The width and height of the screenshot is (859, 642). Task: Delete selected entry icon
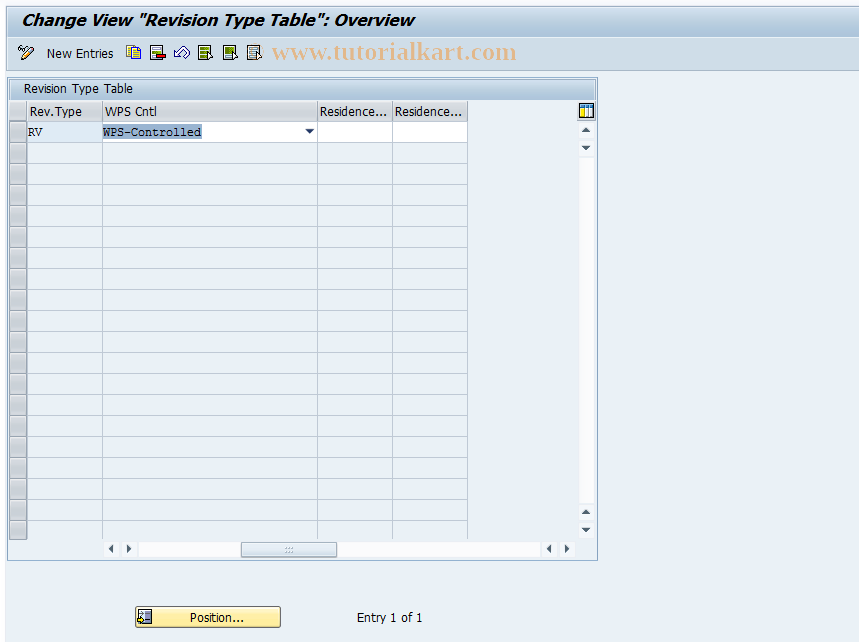click(x=158, y=53)
